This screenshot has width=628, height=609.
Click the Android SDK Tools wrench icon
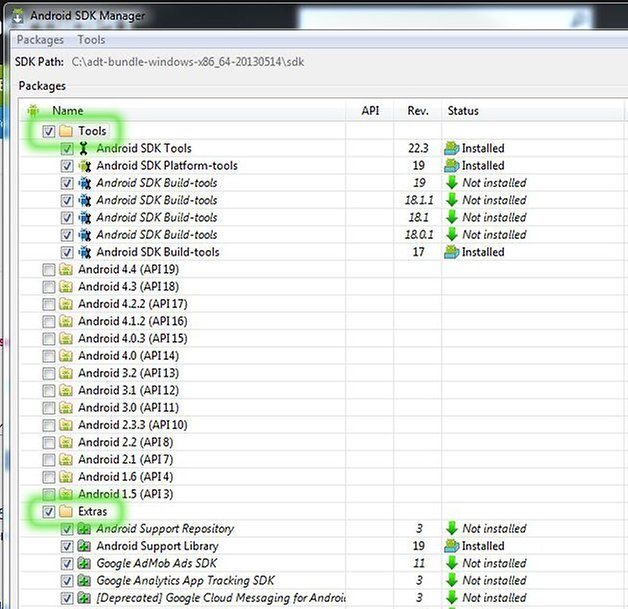click(x=84, y=149)
